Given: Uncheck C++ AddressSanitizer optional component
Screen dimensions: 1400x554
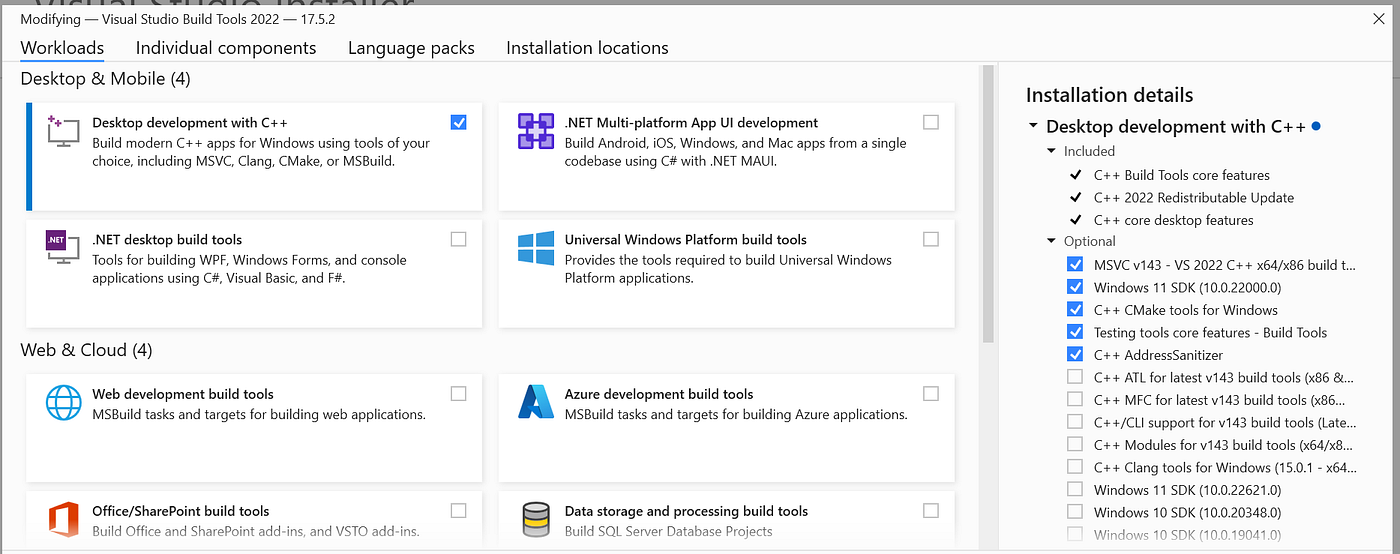Looking at the screenshot, I should click(x=1075, y=354).
